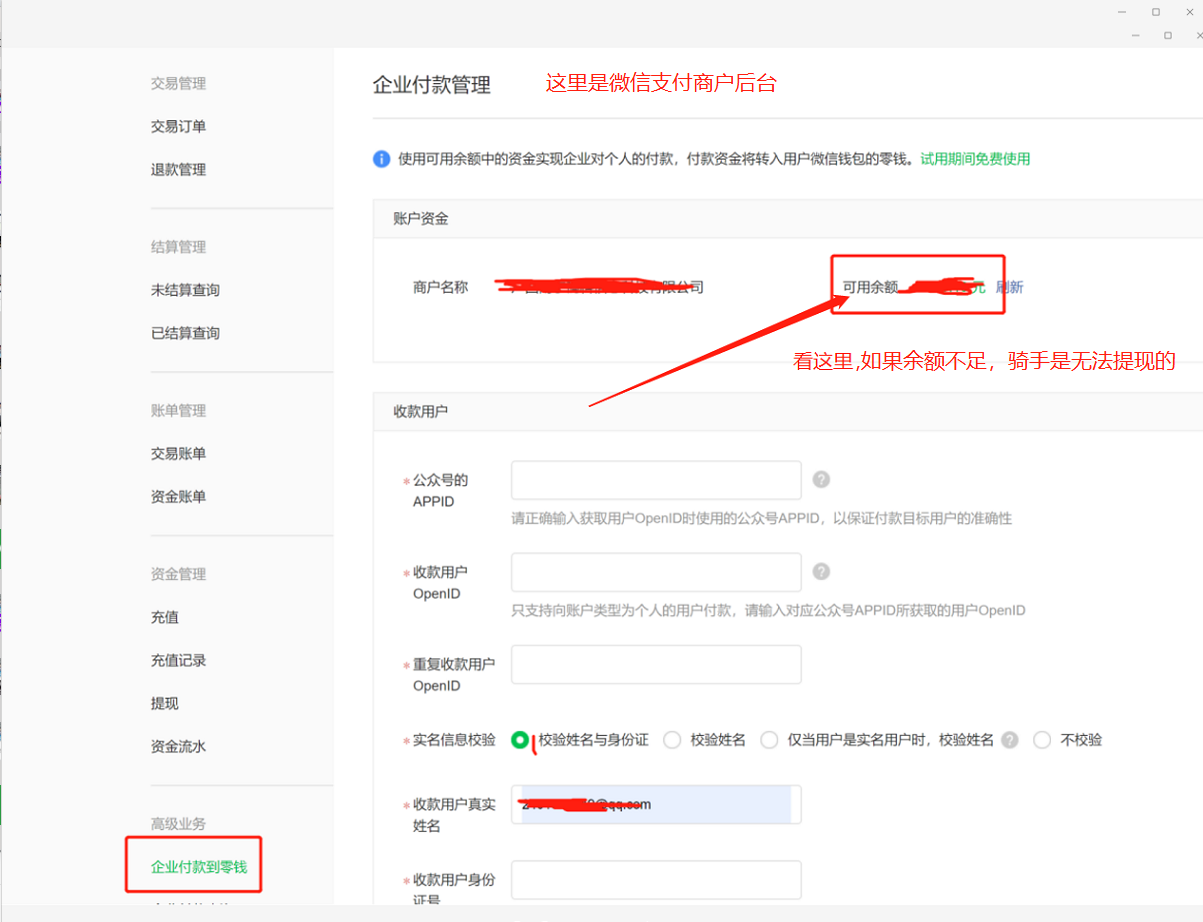Click the 账单管理 section heading
This screenshot has width=1203, height=922.
(178, 410)
